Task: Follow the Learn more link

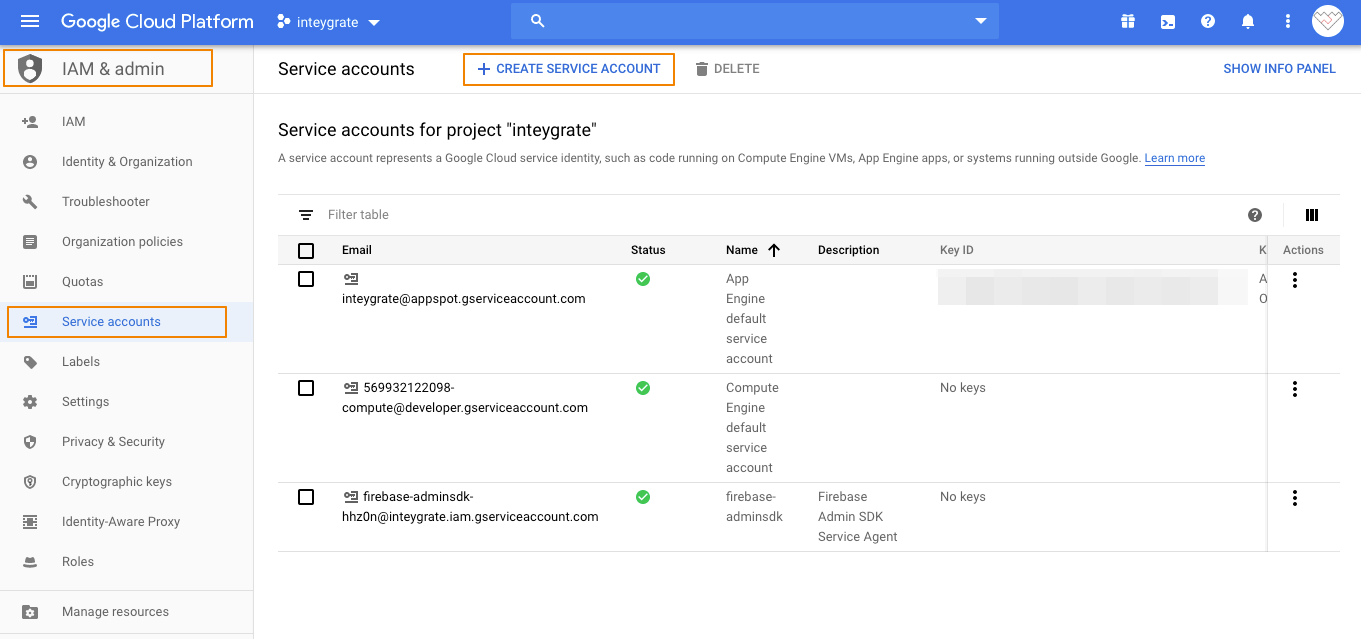Action: point(1175,158)
